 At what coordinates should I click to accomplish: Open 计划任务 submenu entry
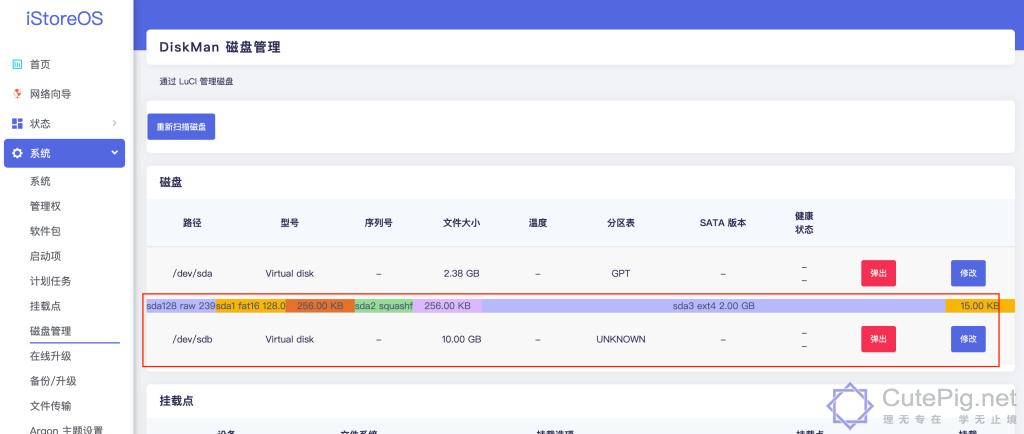(50, 281)
